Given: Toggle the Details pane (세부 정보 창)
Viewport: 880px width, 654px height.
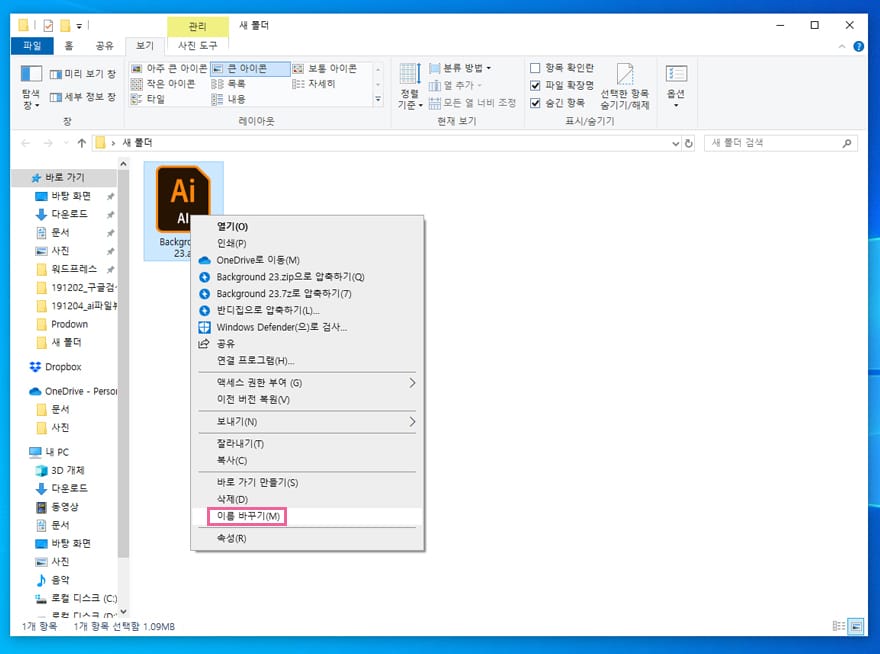Looking at the screenshot, I should pos(82,97).
